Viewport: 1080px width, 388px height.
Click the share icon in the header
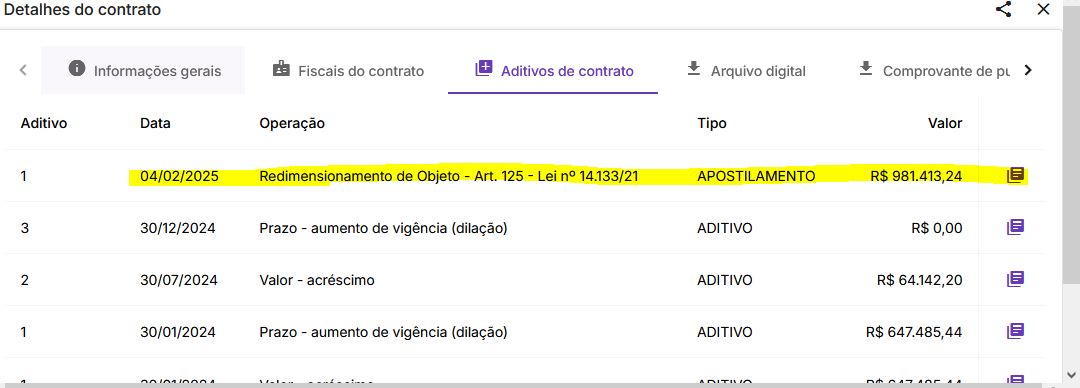pyautogui.click(x=1004, y=10)
